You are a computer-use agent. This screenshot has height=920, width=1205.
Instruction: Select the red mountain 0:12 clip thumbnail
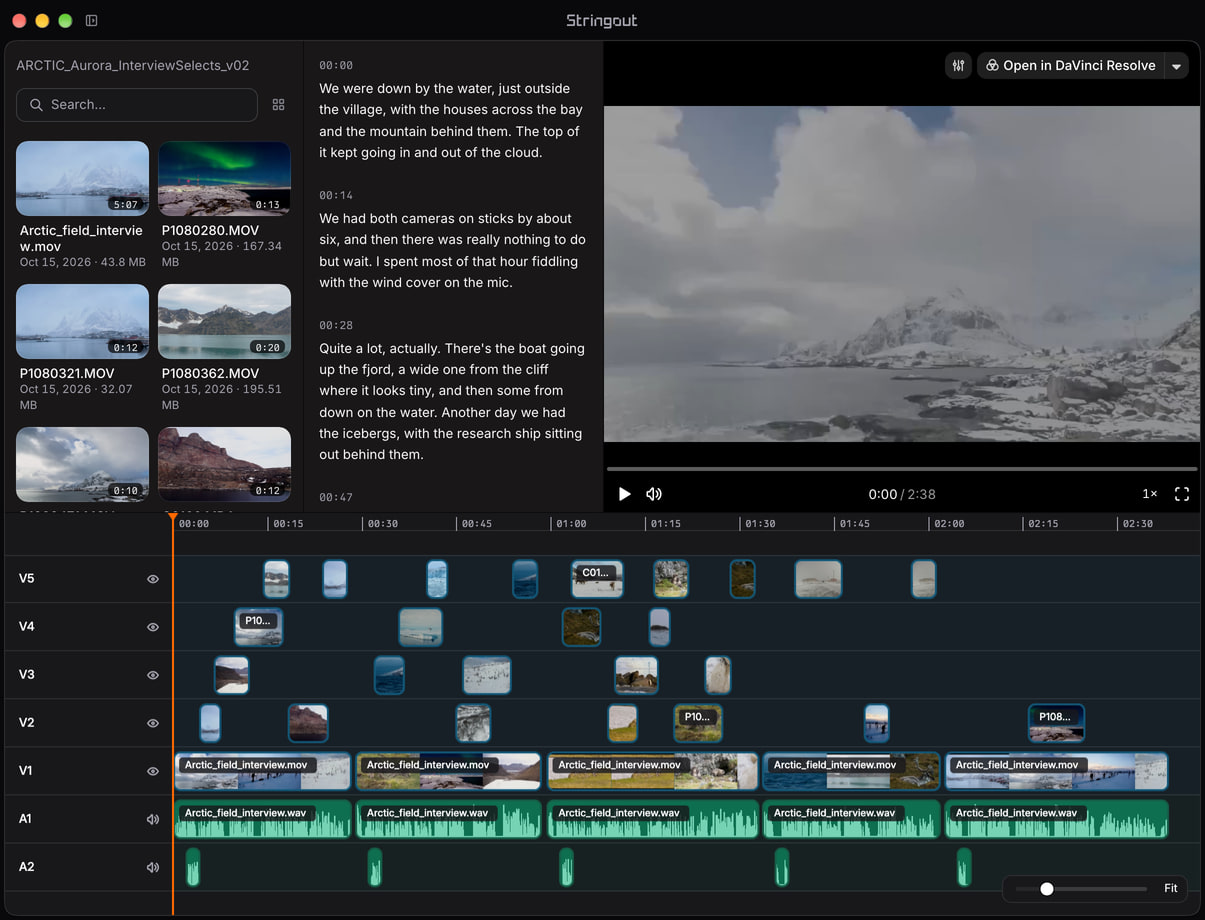224,464
